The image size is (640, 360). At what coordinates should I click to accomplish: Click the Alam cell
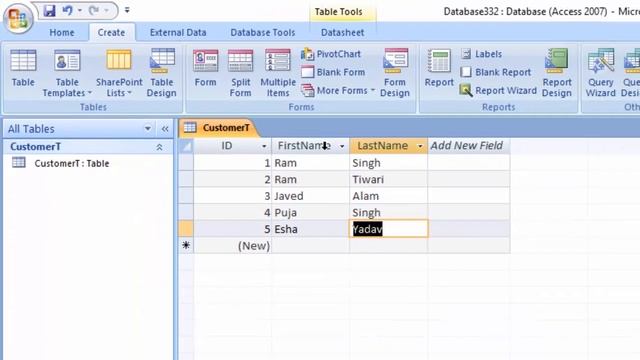click(x=389, y=196)
